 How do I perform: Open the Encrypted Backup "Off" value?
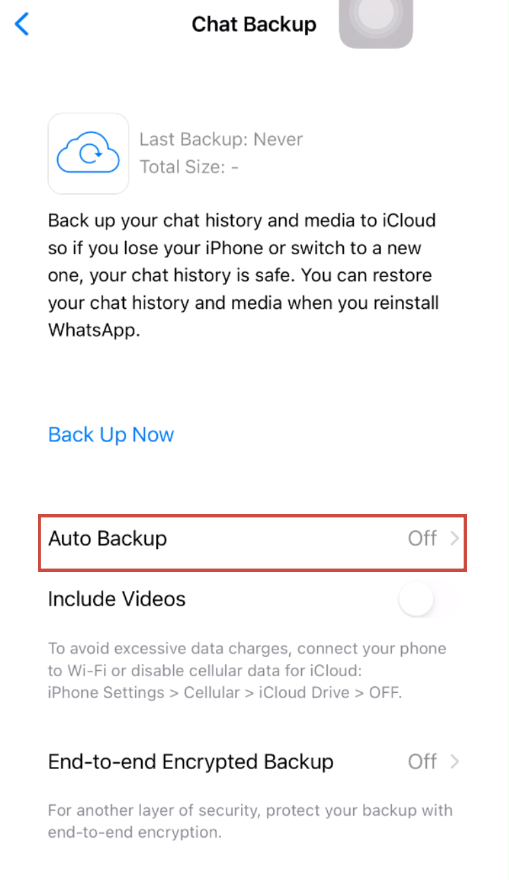(x=422, y=762)
